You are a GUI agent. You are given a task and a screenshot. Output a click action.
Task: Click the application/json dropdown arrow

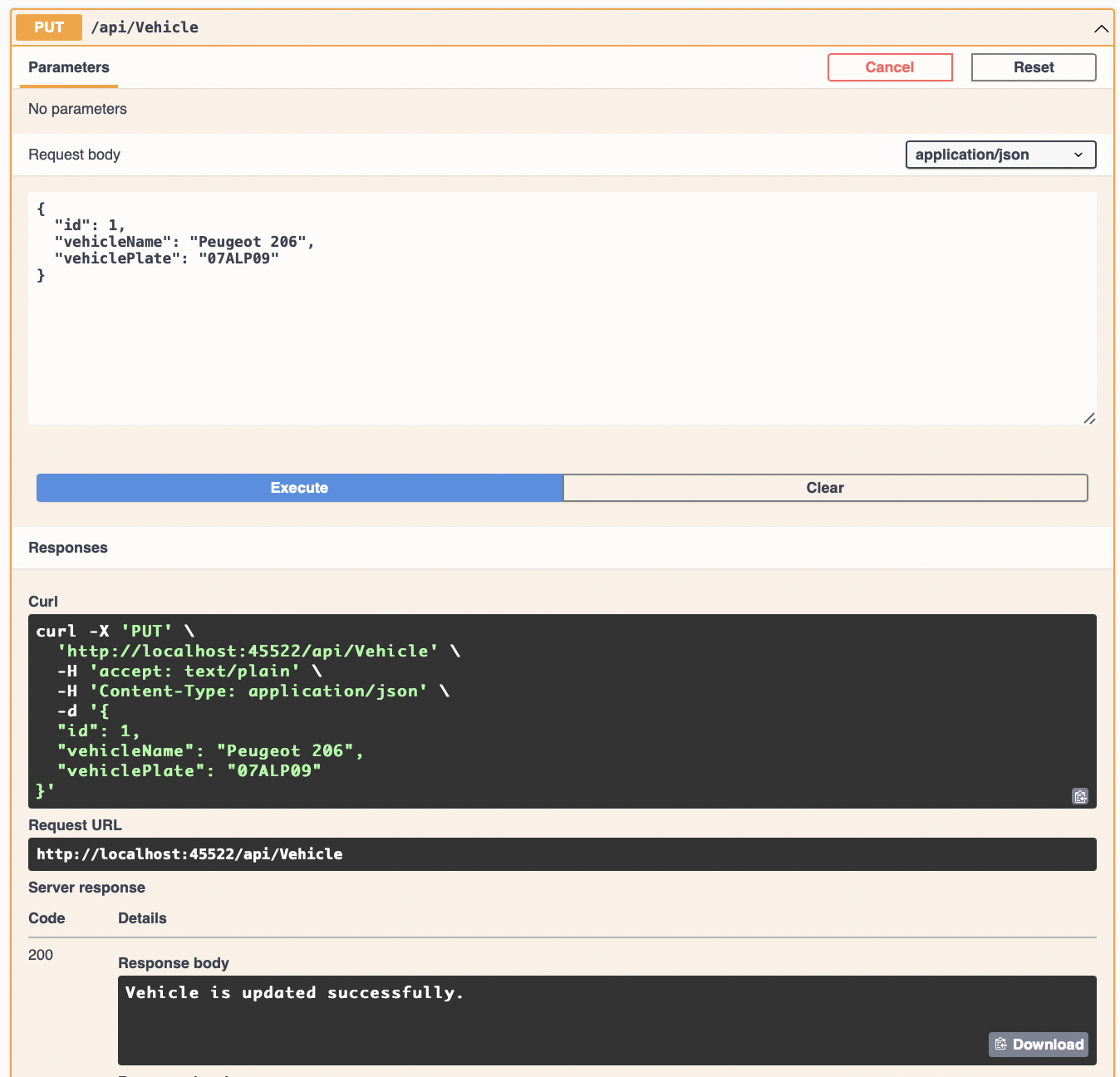[x=1078, y=155]
